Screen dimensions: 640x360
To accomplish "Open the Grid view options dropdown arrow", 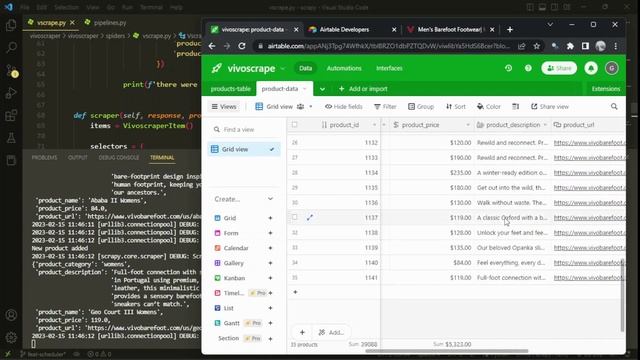I will [311, 107].
